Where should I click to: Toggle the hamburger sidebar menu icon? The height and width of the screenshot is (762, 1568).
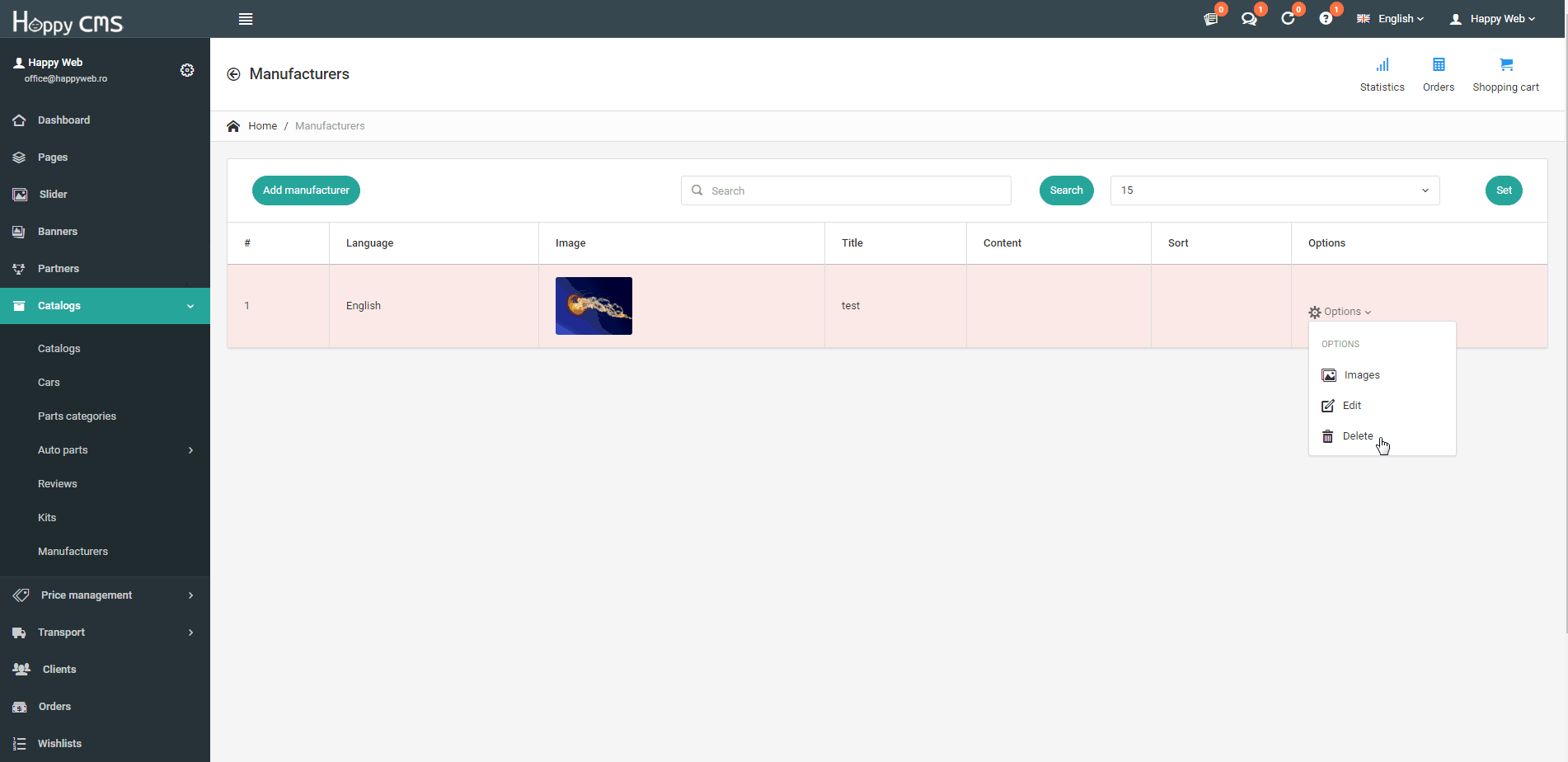click(246, 19)
